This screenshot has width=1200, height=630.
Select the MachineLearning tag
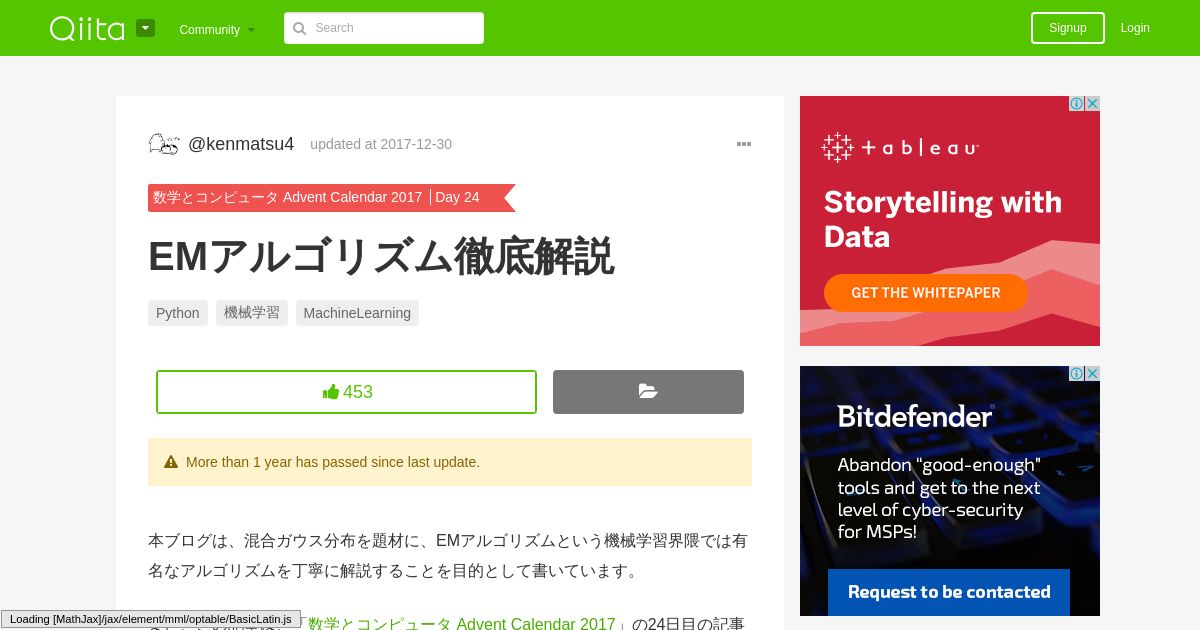click(357, 313)
